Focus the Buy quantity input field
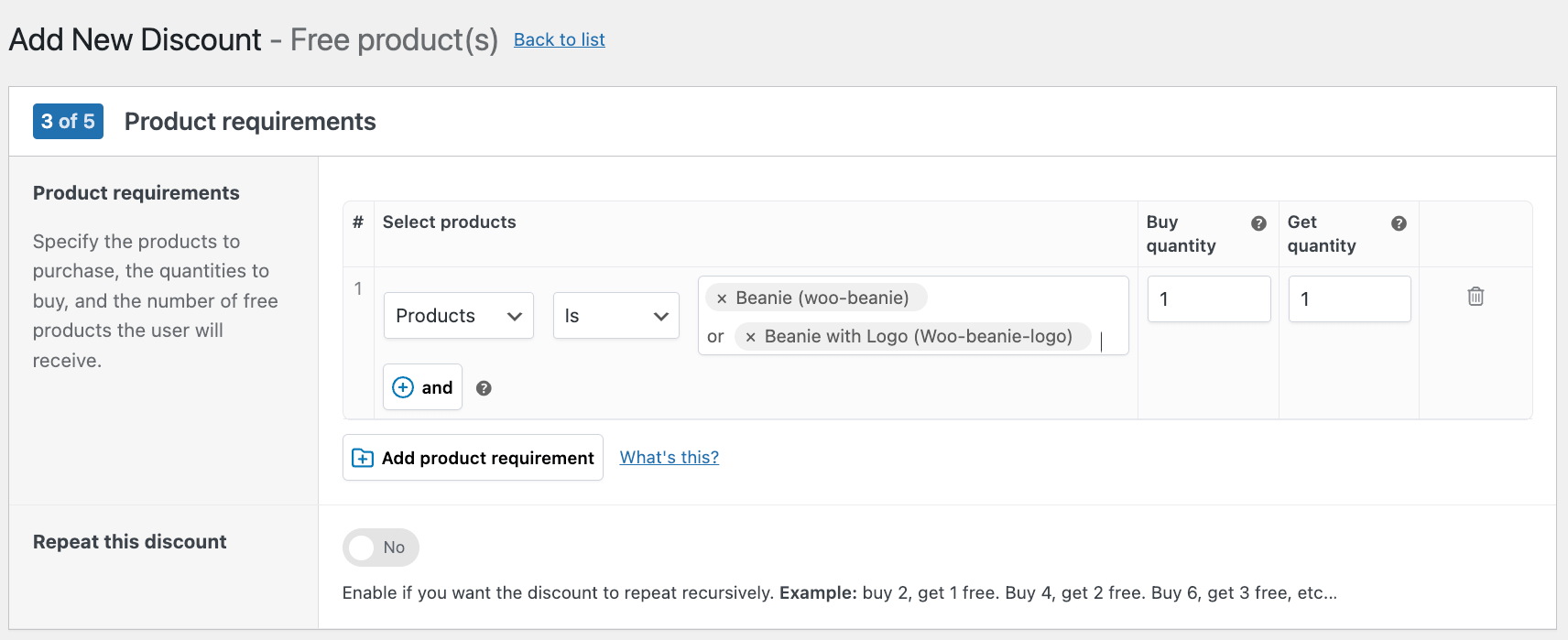Viewport: 1568px width, 640px height. pyautogui.click(x=1209, y=299)
